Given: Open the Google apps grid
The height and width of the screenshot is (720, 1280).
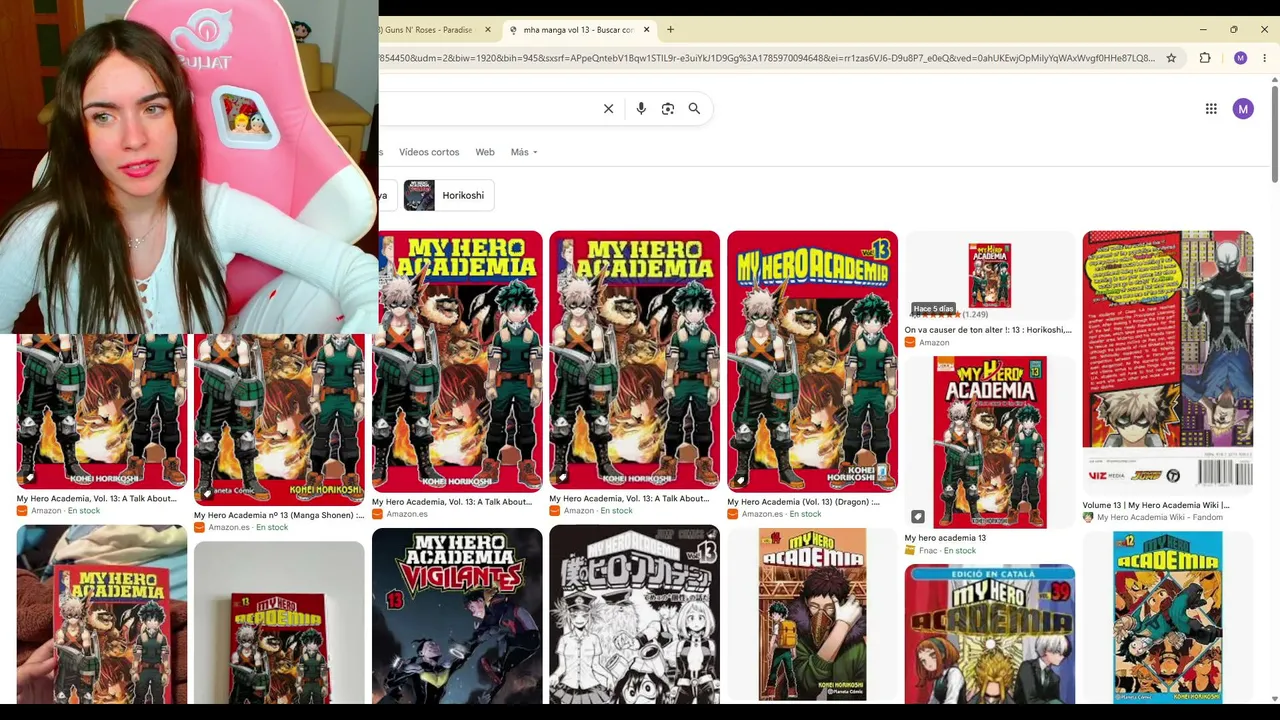Looking at the screenshot, I should 1211,109.
